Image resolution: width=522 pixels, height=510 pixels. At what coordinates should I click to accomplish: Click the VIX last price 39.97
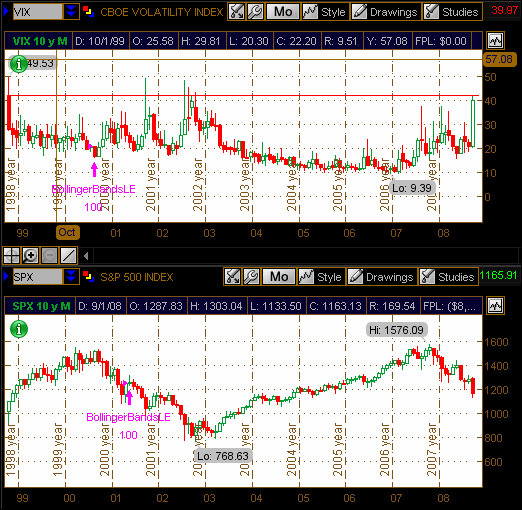(505, 10)
